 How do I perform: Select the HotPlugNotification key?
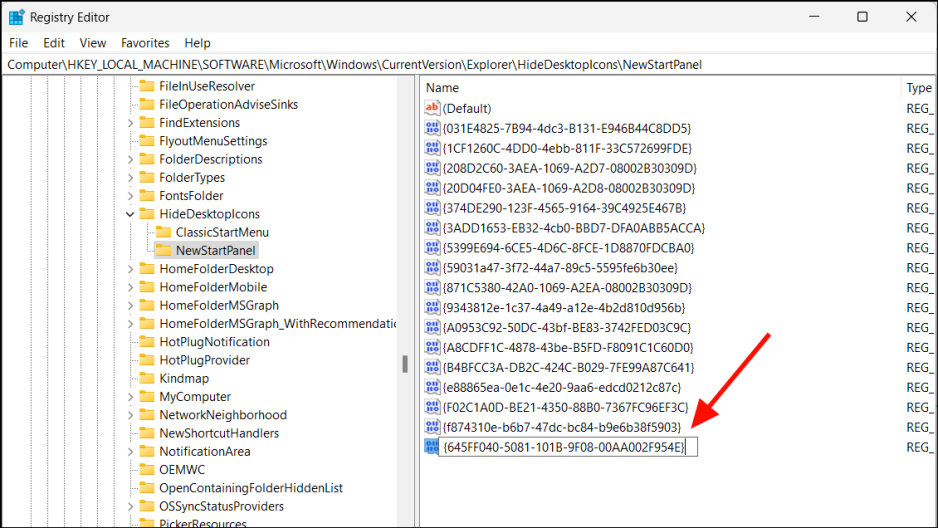click(x=214, y=341)
